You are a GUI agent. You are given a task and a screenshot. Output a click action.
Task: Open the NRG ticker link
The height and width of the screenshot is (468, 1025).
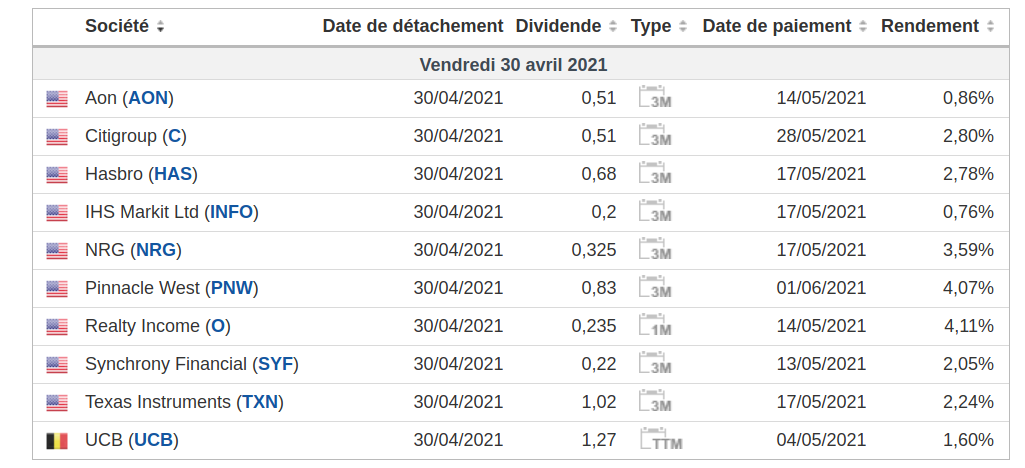(156, 250)
